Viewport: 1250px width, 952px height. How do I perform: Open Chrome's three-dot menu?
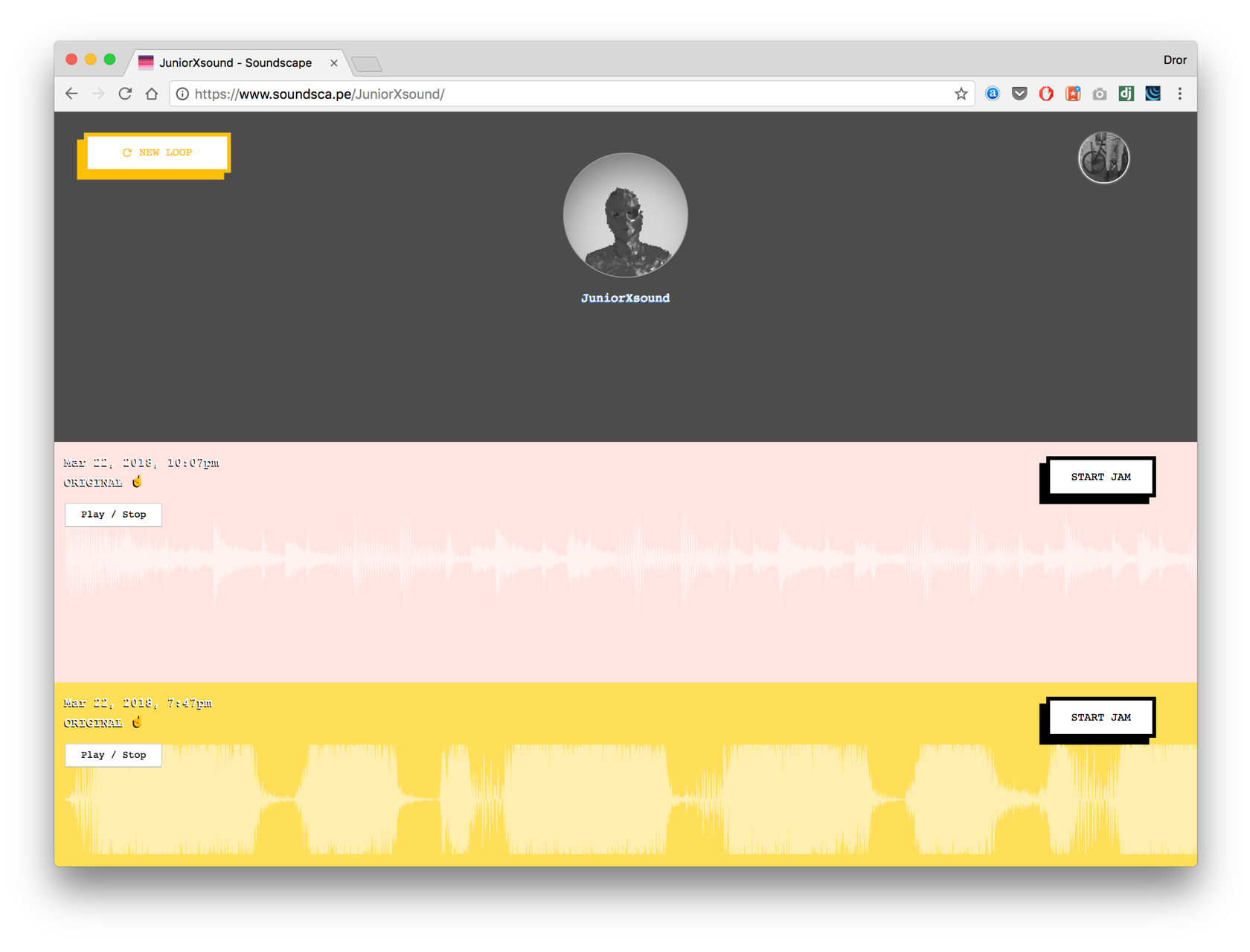(x=1180, y=94)
